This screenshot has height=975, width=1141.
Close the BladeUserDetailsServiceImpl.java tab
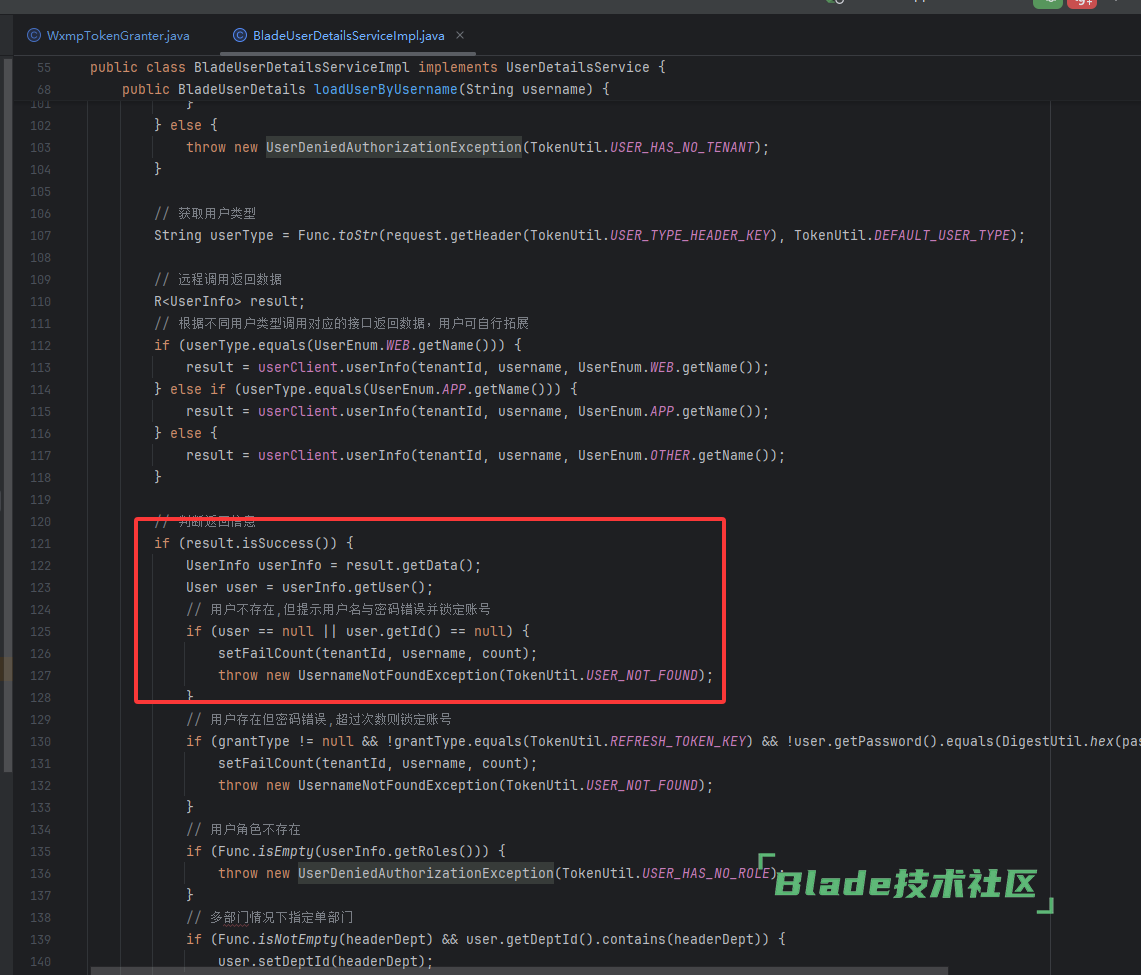(x=460, y=36)
